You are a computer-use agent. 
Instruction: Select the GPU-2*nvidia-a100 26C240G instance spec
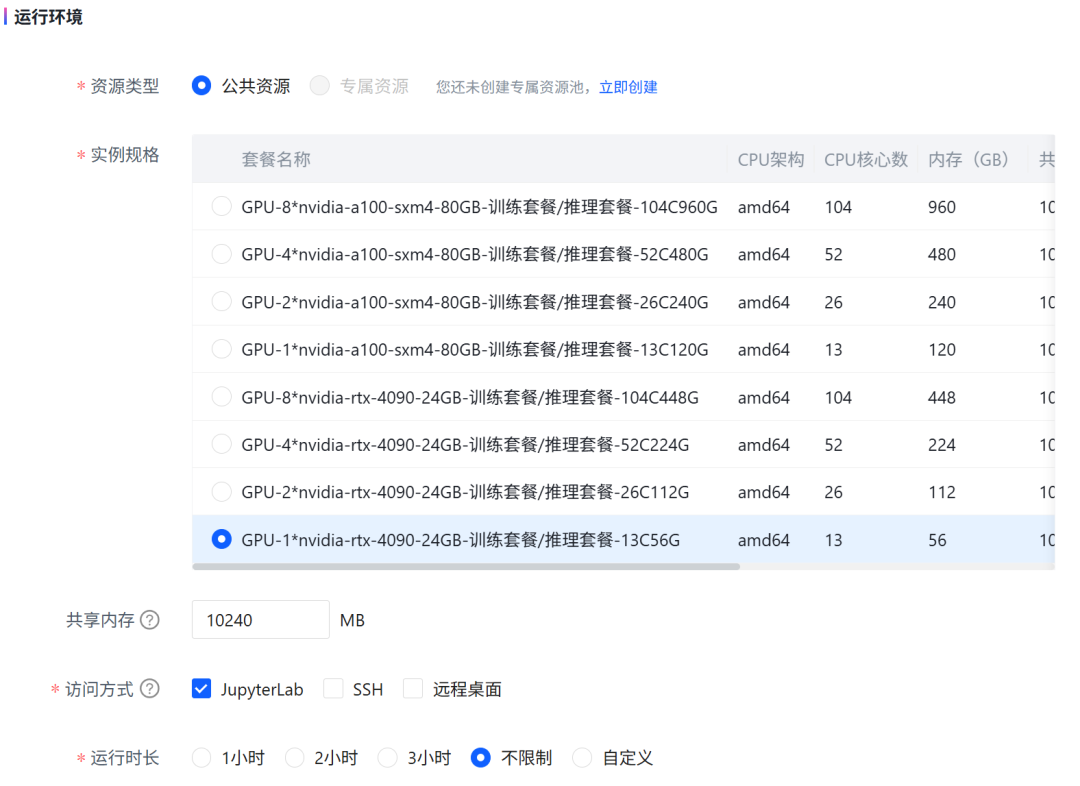pyautogui.click(x=221, y=302)
